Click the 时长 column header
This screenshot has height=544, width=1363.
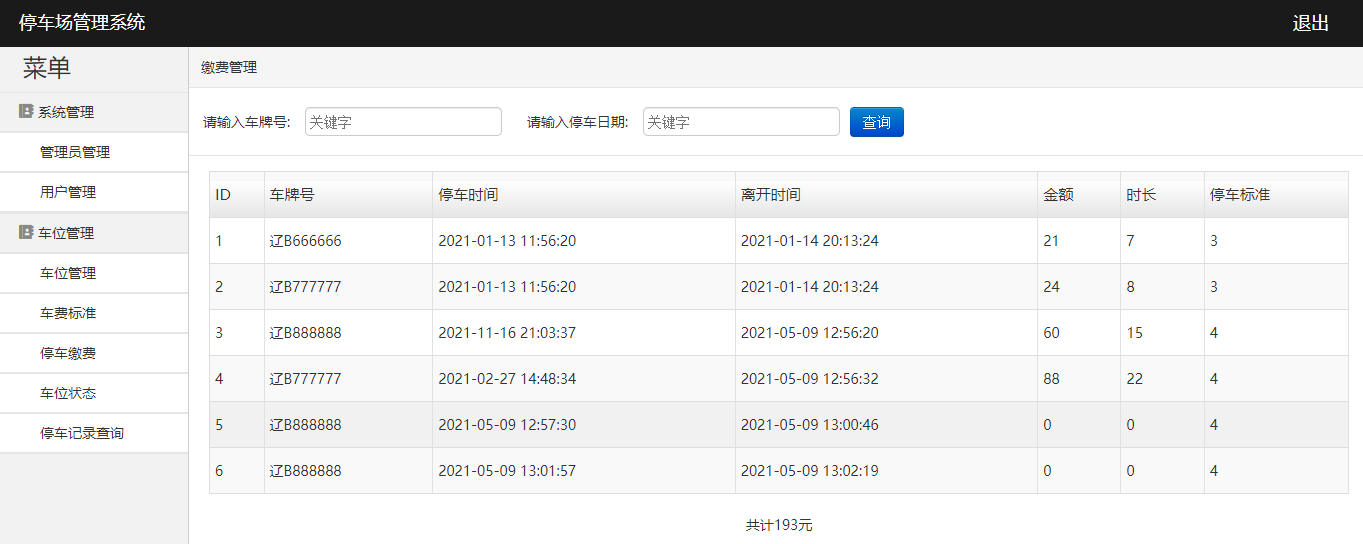1162,195
